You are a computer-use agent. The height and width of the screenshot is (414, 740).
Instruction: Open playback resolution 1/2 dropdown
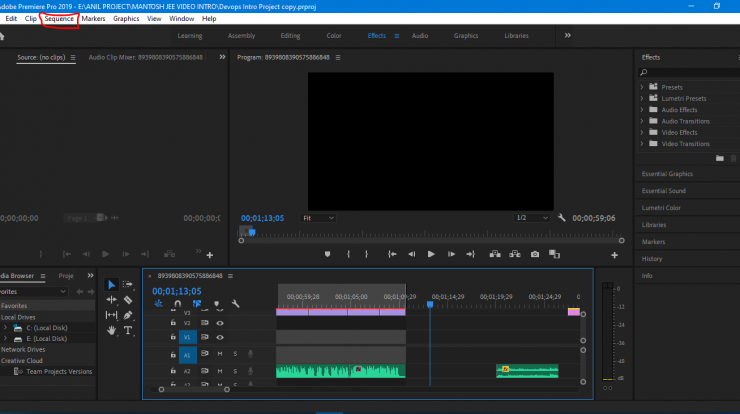(x=532, y=218)
